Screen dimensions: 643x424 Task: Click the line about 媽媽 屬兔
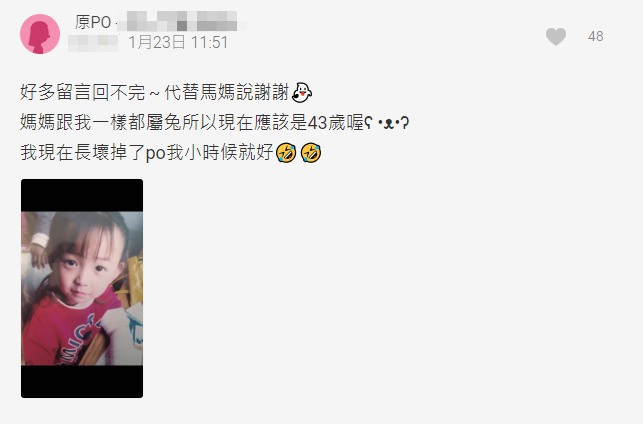(x=214, y=123)
